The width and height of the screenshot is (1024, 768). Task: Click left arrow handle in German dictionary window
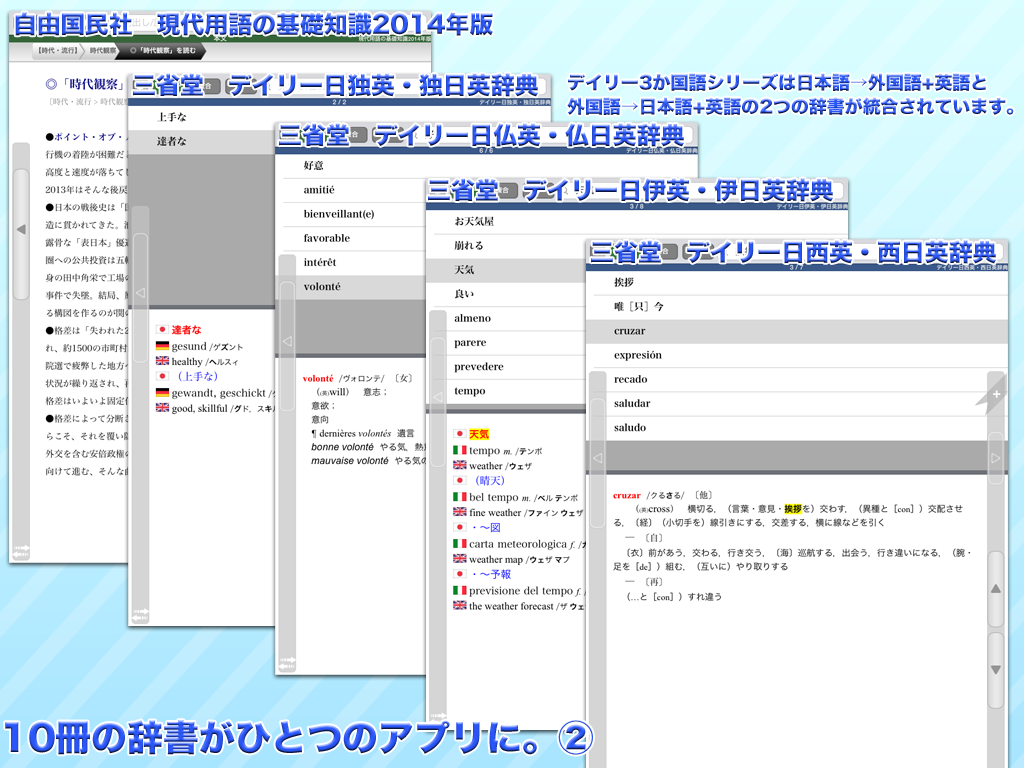[x=140, y=293]
